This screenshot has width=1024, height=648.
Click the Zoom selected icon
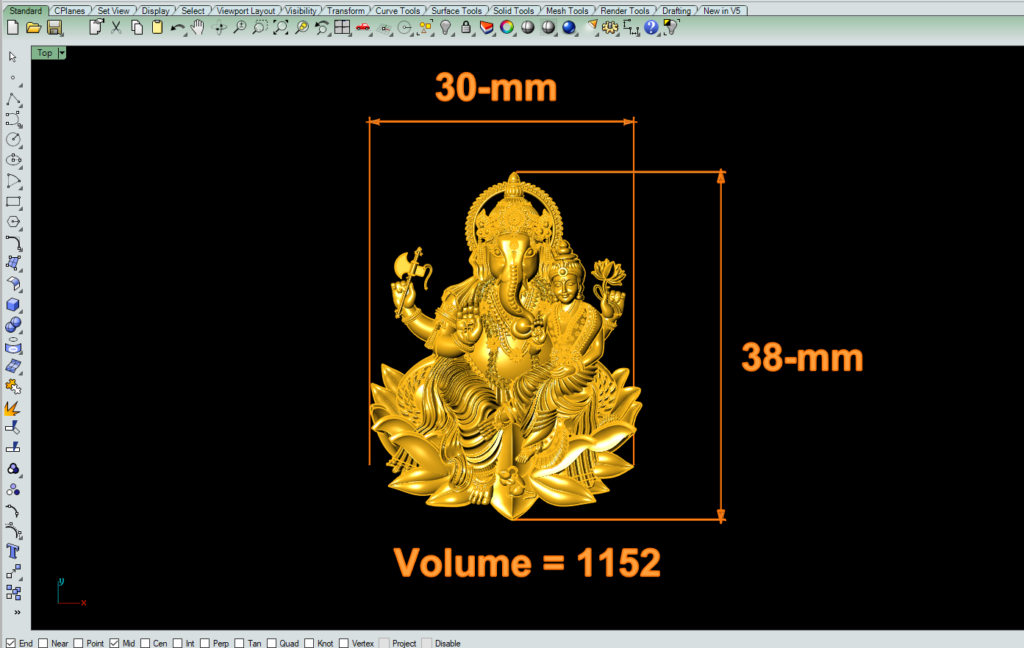coord(301,27)
